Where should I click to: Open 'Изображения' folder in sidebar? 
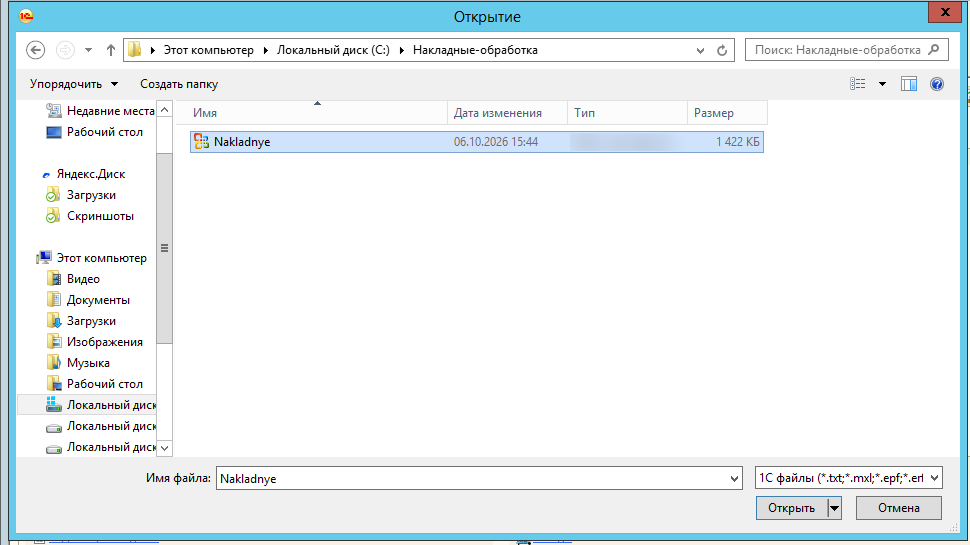(x=105, y=342)
